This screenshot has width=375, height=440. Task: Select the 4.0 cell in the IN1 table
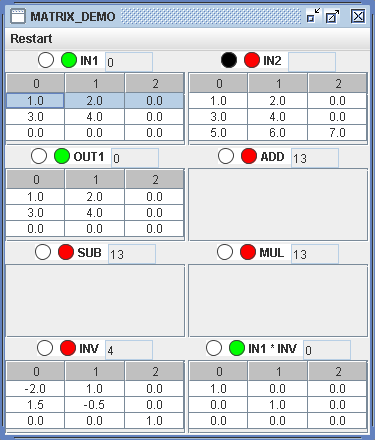coord(95,117)
